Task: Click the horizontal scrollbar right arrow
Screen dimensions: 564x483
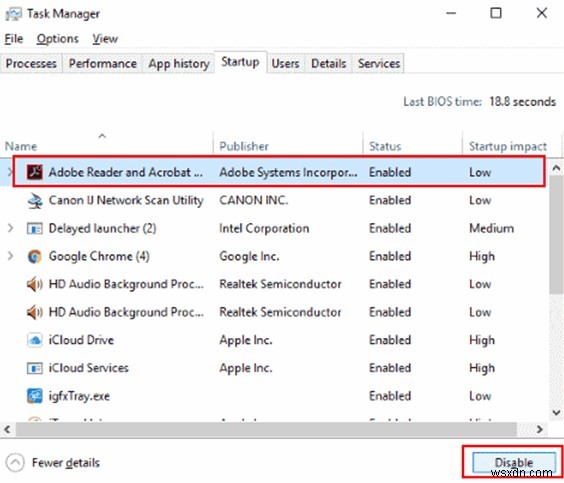Action: [x=539, y=429]
